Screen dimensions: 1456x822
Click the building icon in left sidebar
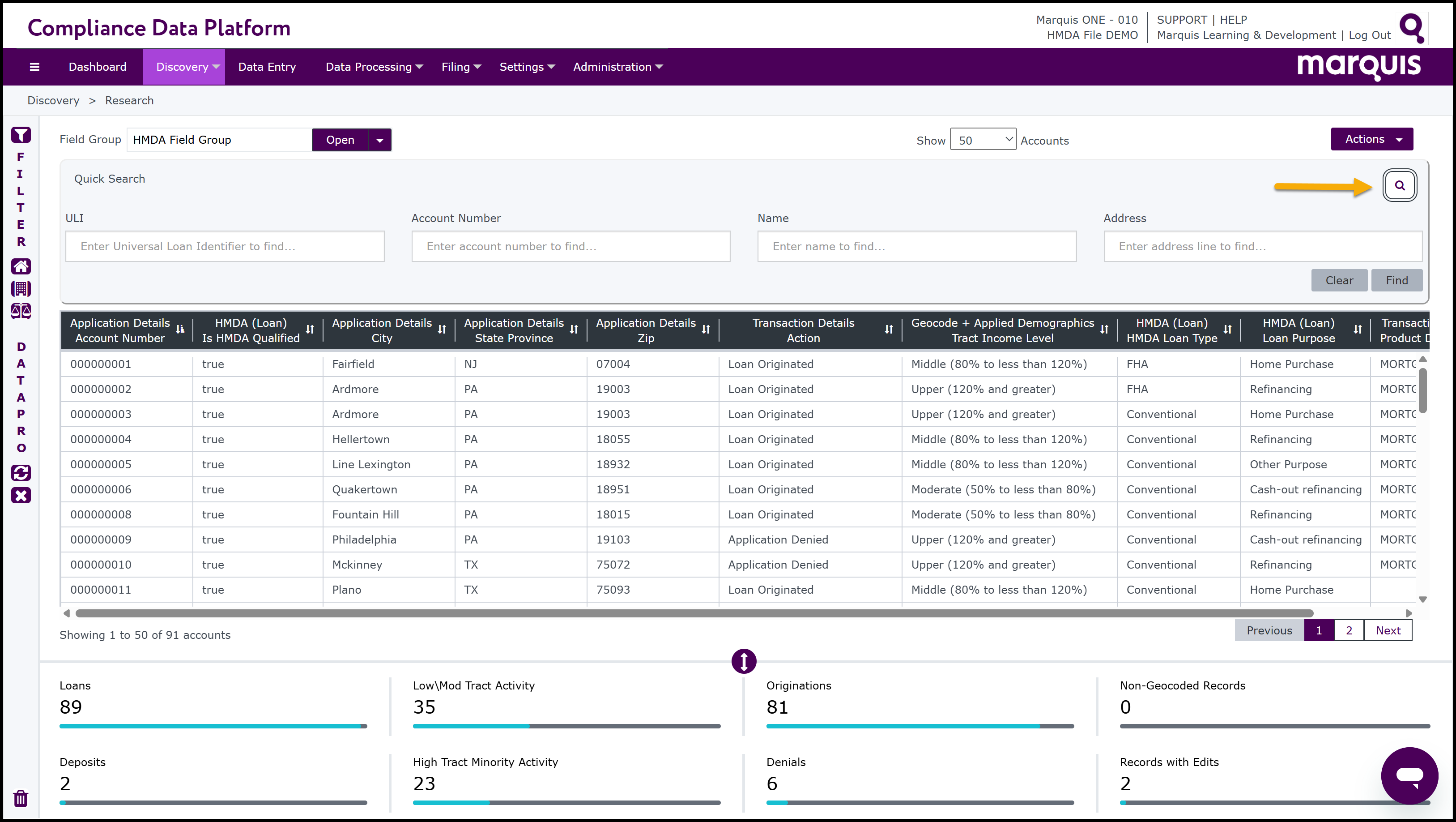[21, 288]
